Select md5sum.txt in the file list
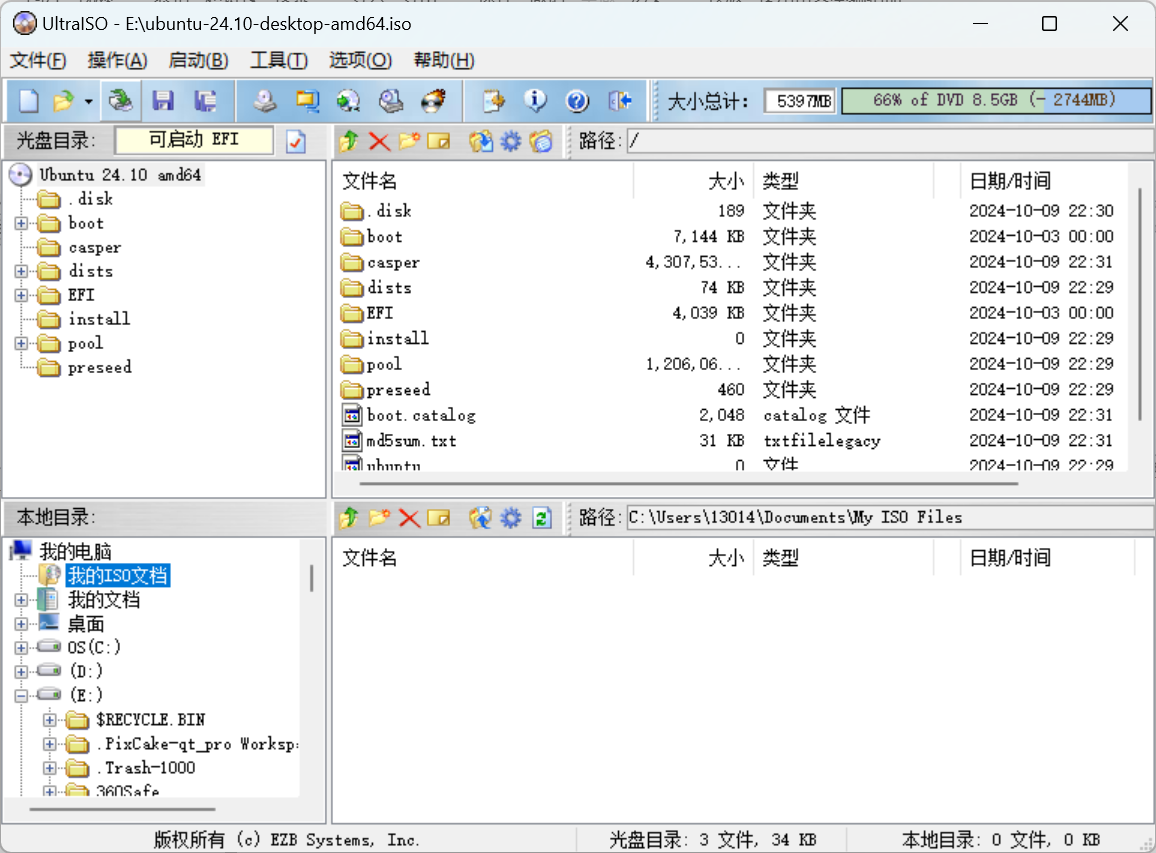This screenshot has width=1156, height=853. coord(411,441)
